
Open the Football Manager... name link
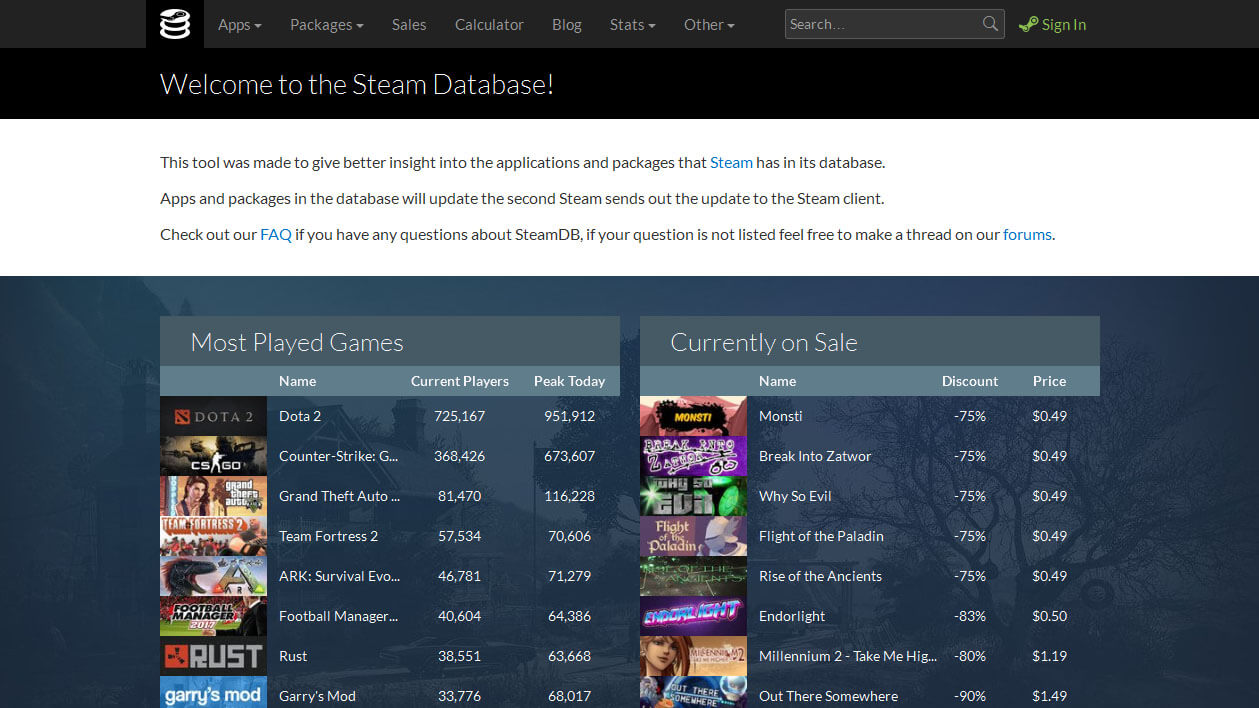339,616
